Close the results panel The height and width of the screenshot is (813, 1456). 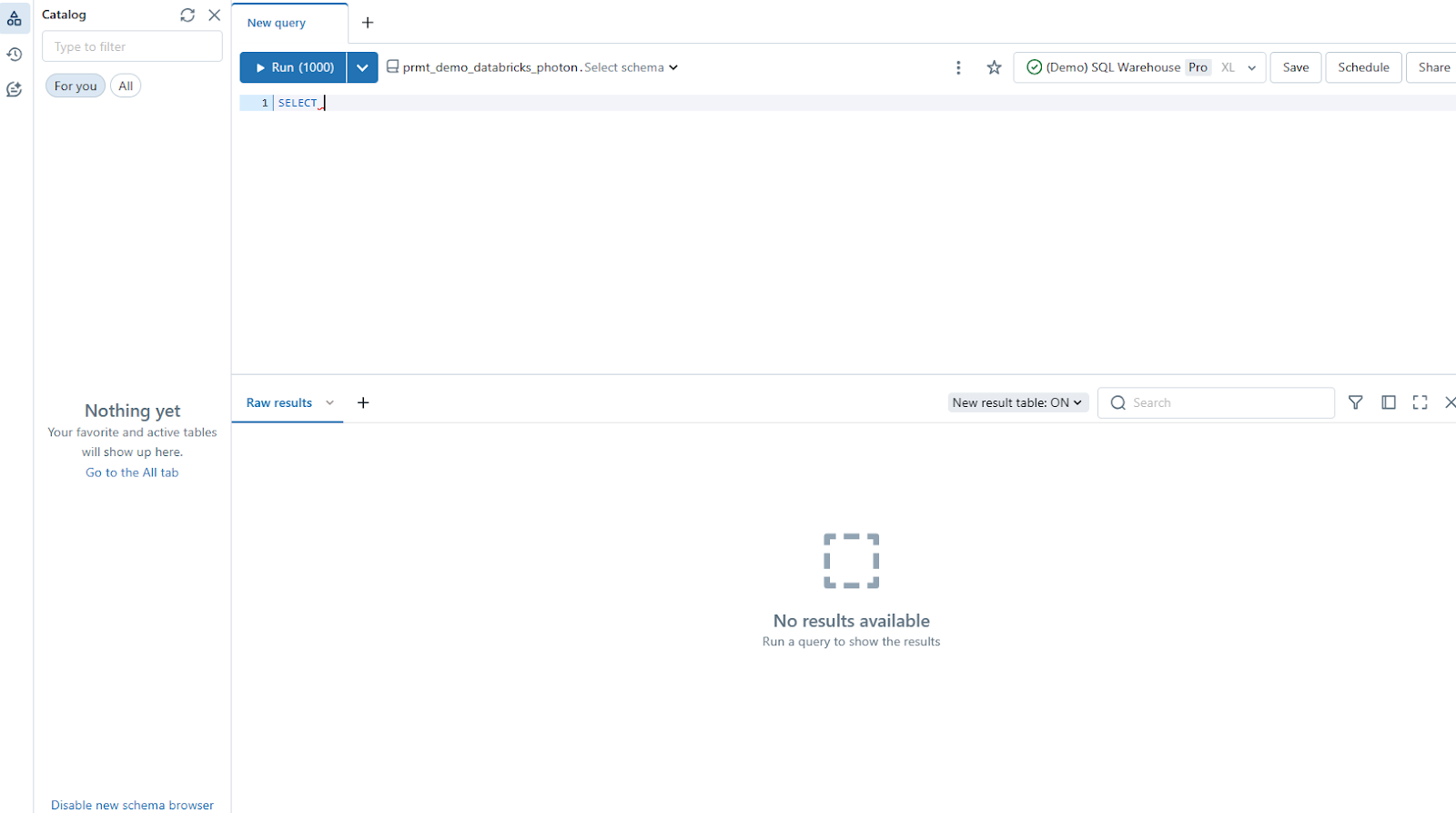coord(1450,402)
